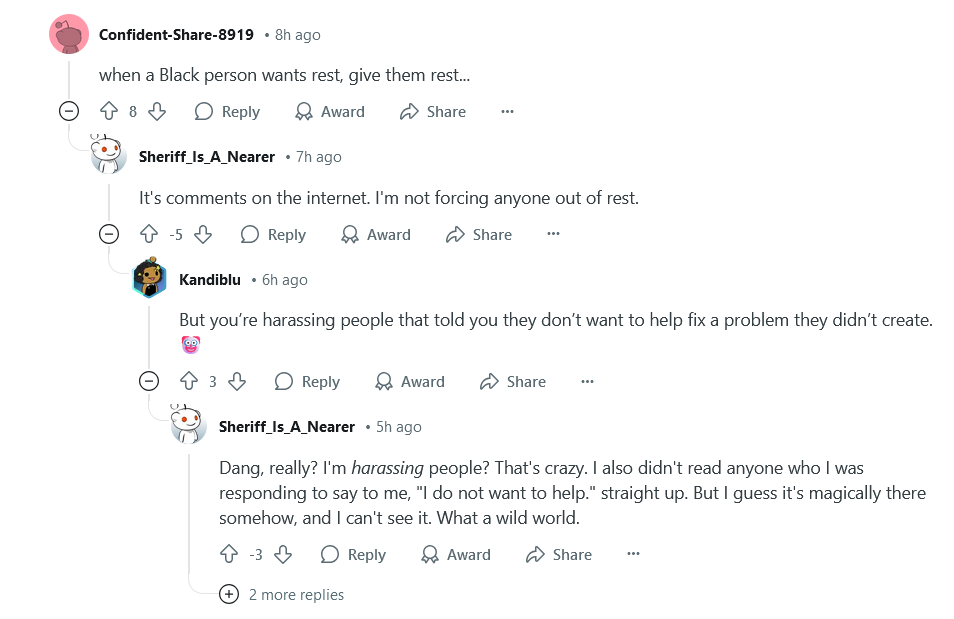Viewport: 954px width, 619px height.
Task: Open Sheriff_Is_A_Nearer username at 7h ago
Action: 207,157
